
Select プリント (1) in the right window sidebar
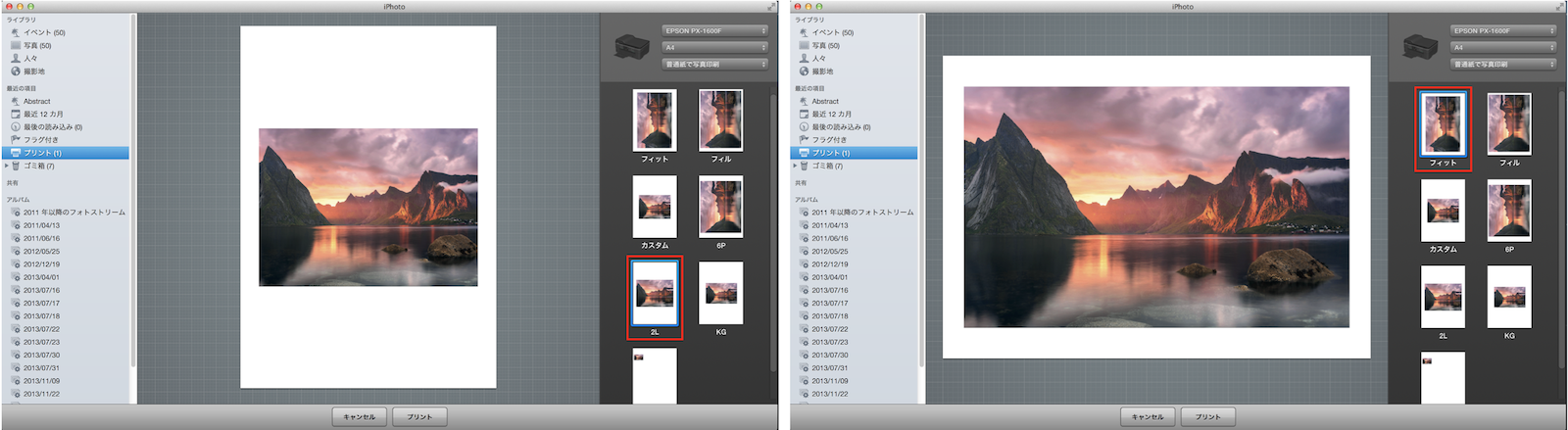click(x=831, y=153)
